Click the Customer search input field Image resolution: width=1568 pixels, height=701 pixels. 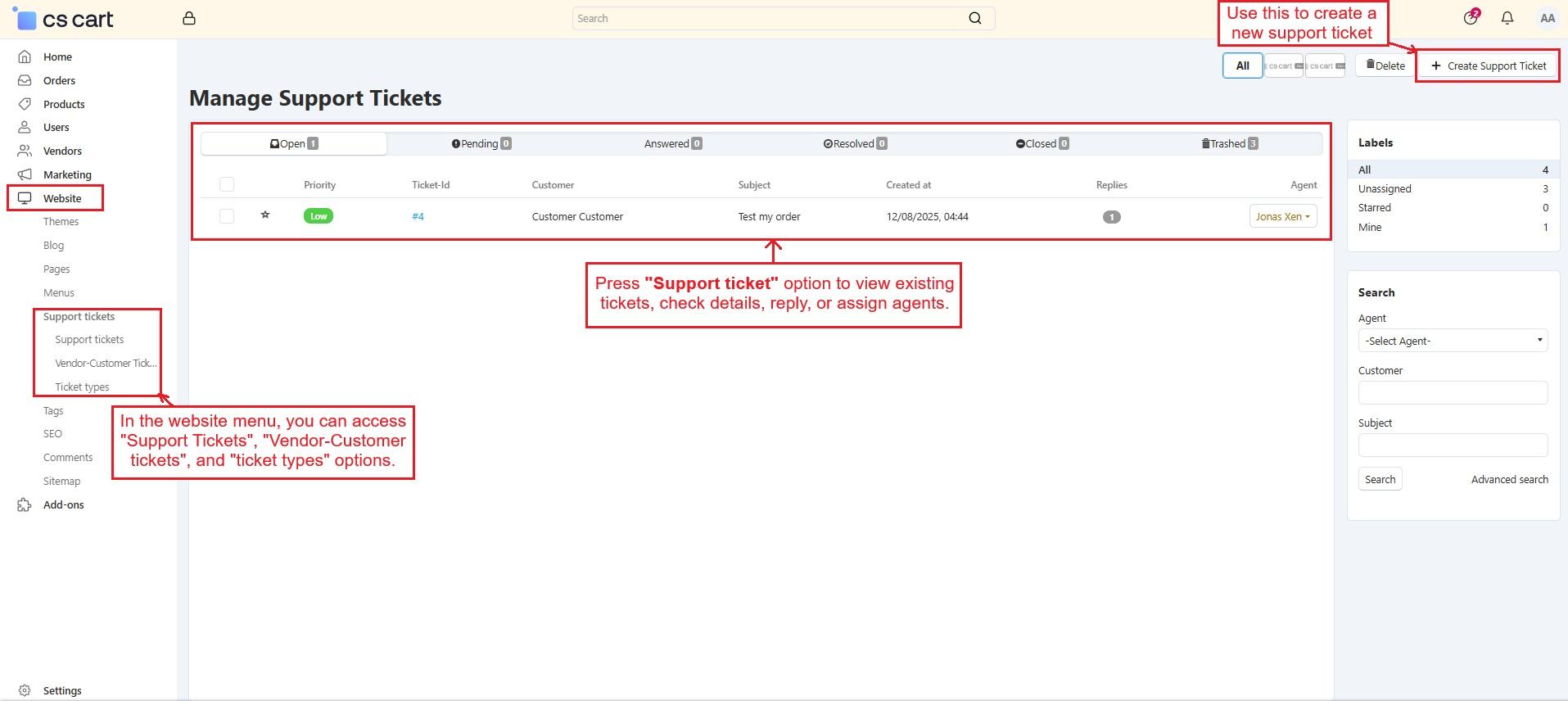[1452, 393]
